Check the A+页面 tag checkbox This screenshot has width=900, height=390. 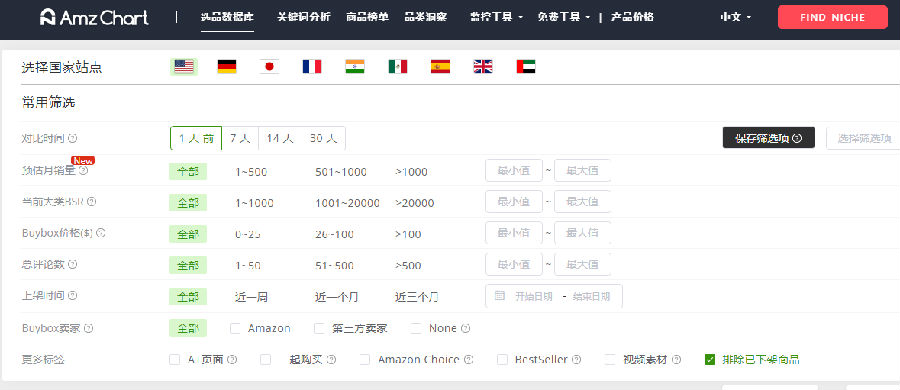[x=174, y=360]
